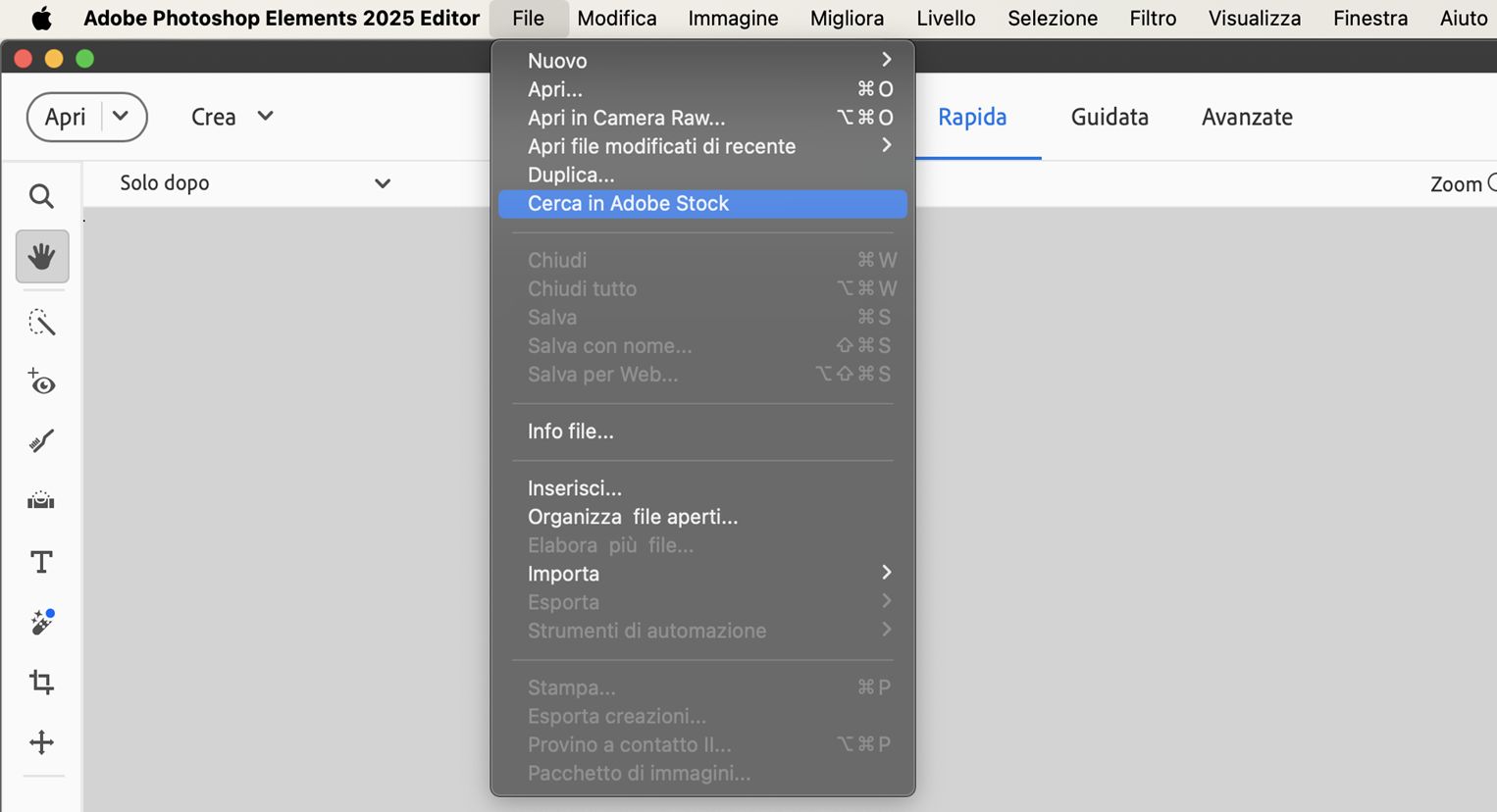Select the Hand tool

[x=41, y=257]
